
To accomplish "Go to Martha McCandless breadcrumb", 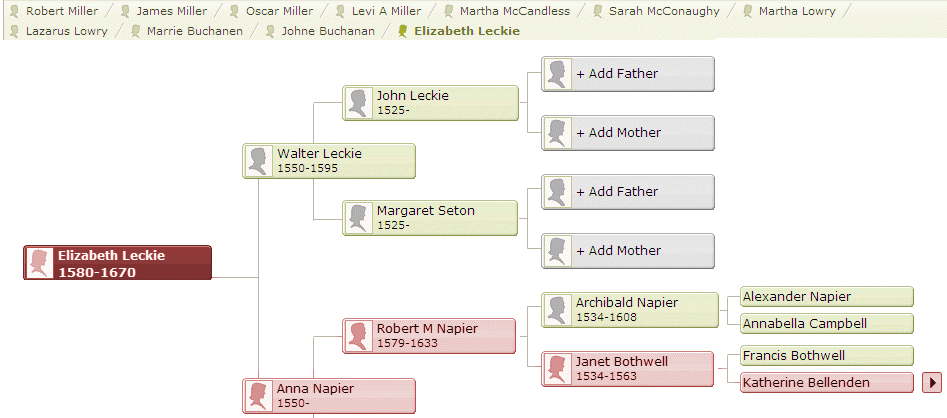I will [x=514, y=11].
